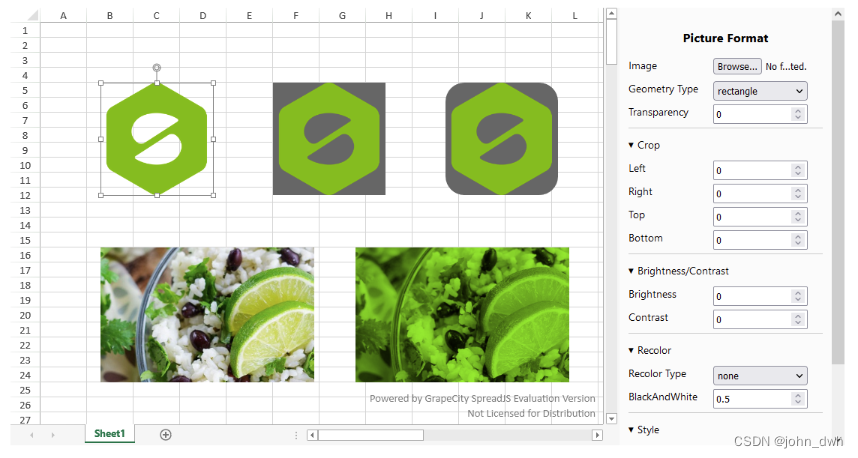Select column L header
Image resolution: width=858 pixels, height=458 pixels.
click(575, 15)
